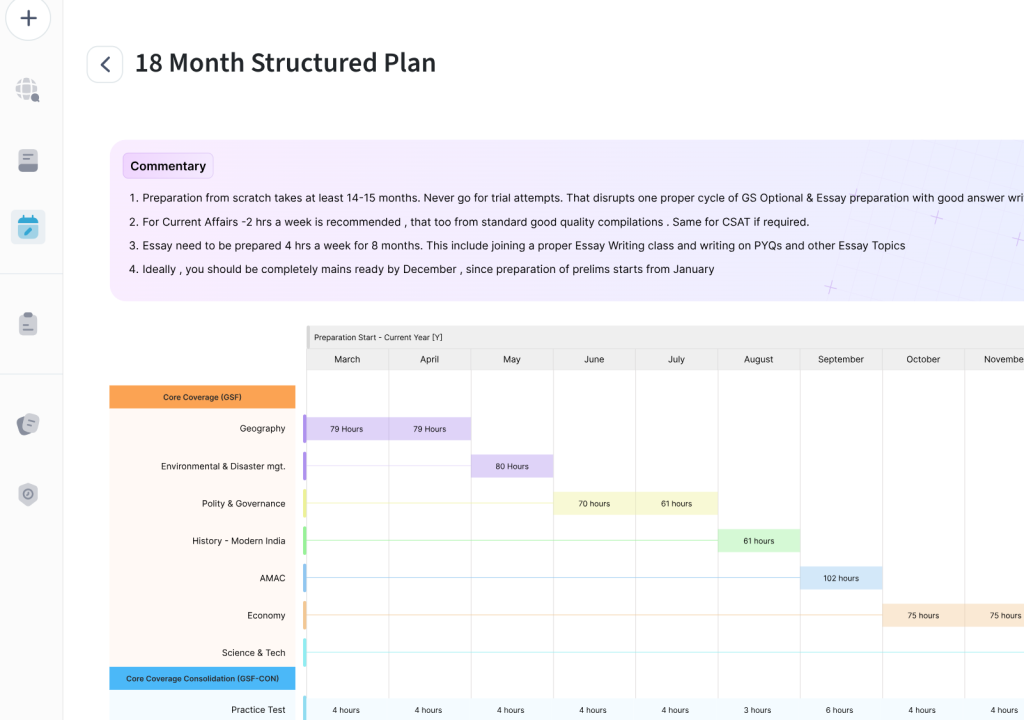
Task: Open the shield icon in sidebar
Action: click(x=28, y=494)
